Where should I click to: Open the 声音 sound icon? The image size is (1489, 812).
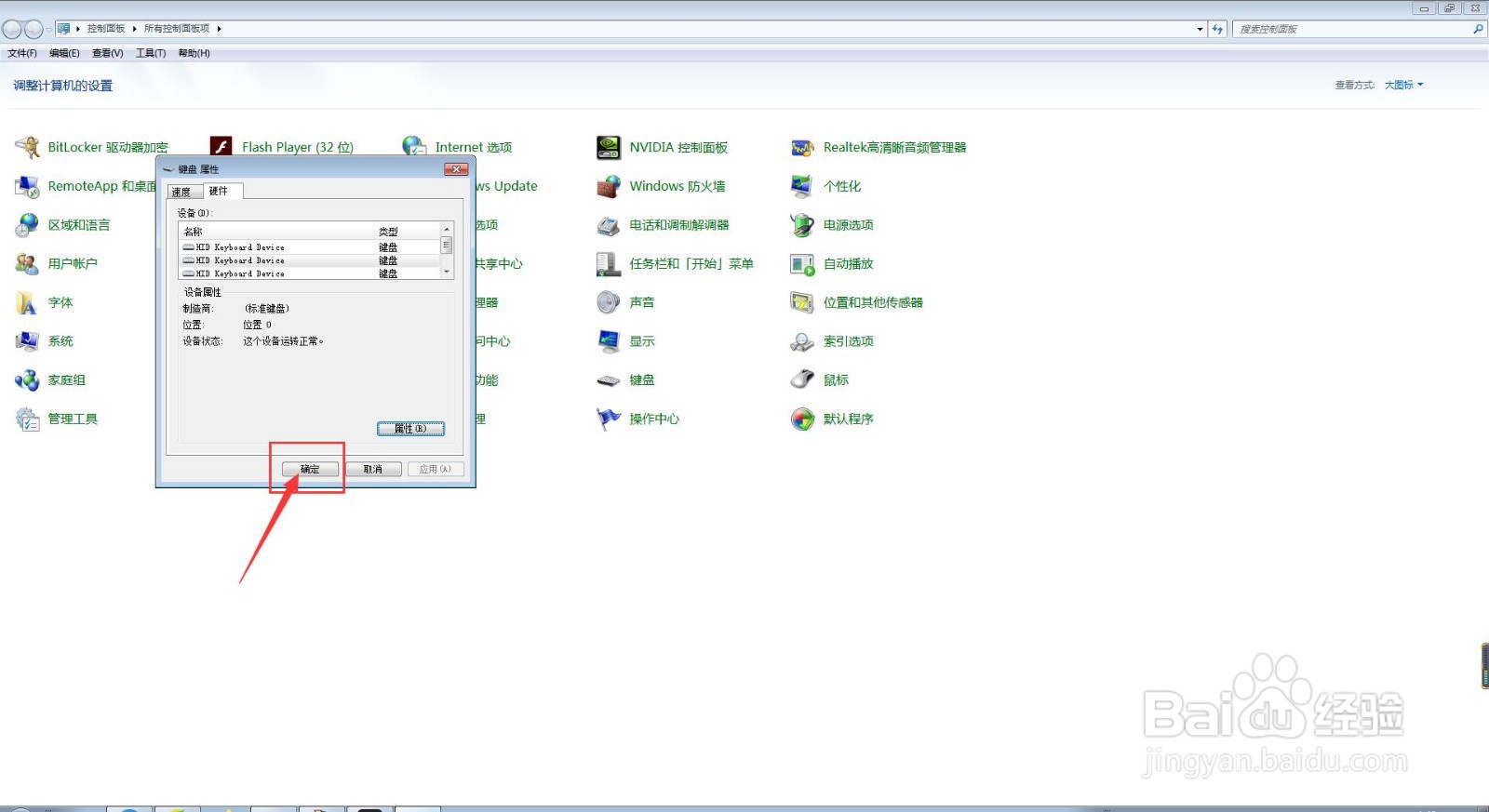pyautogui.click(x=609, y=302)
